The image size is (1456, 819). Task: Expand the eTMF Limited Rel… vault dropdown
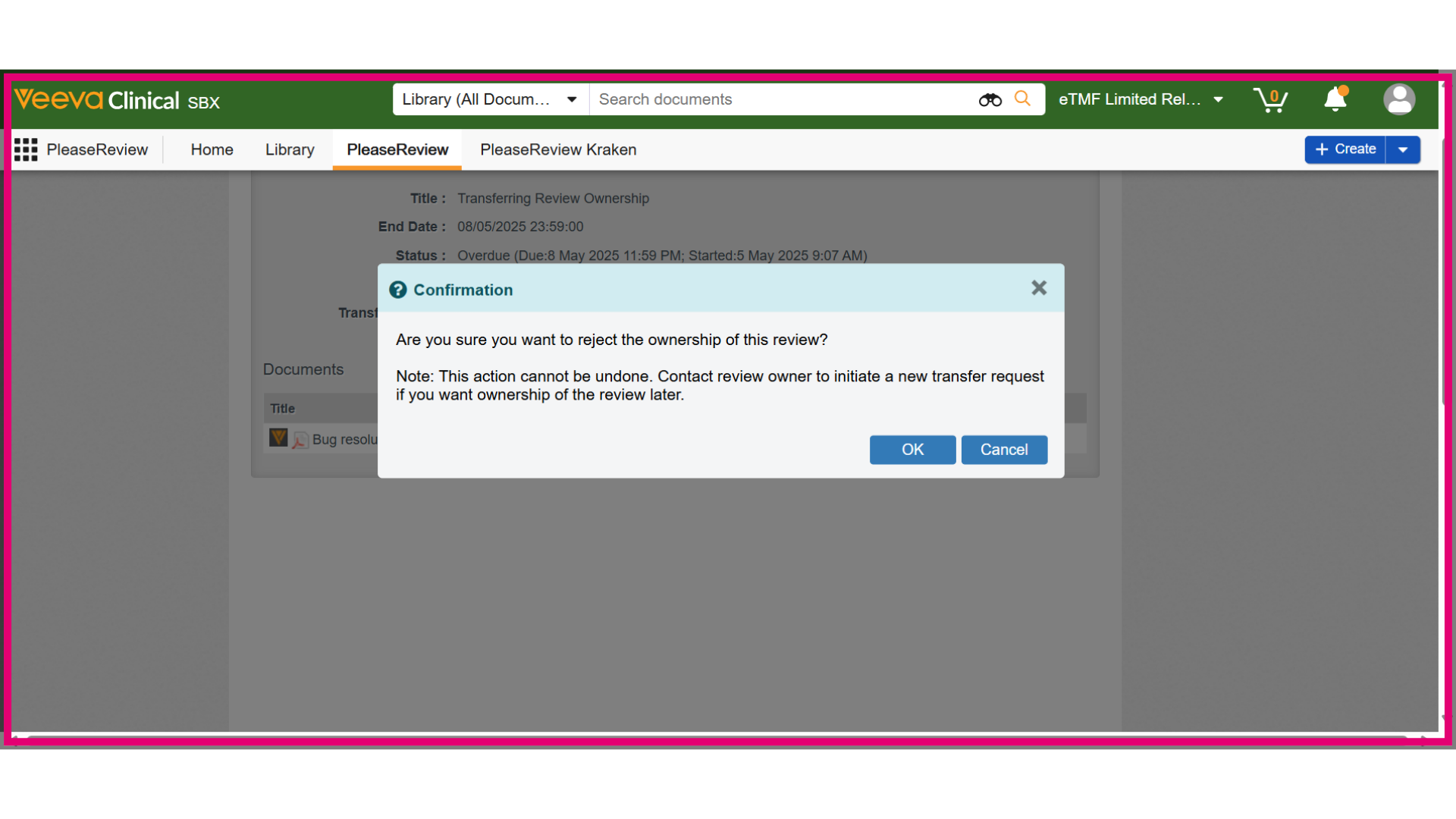[1141, 99]
